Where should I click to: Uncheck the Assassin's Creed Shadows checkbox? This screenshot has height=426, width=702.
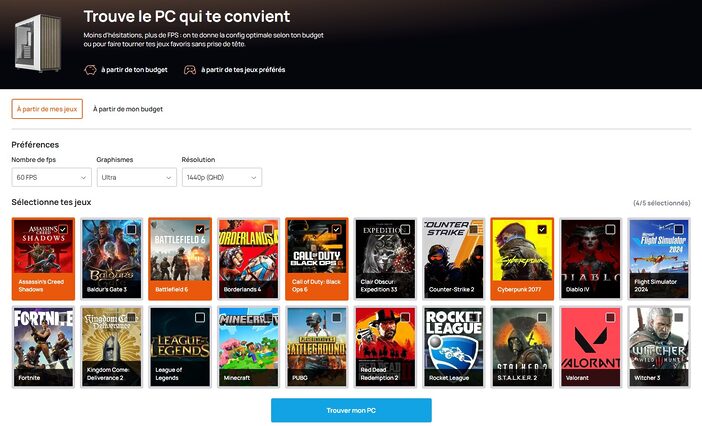[x=63, y=230]
